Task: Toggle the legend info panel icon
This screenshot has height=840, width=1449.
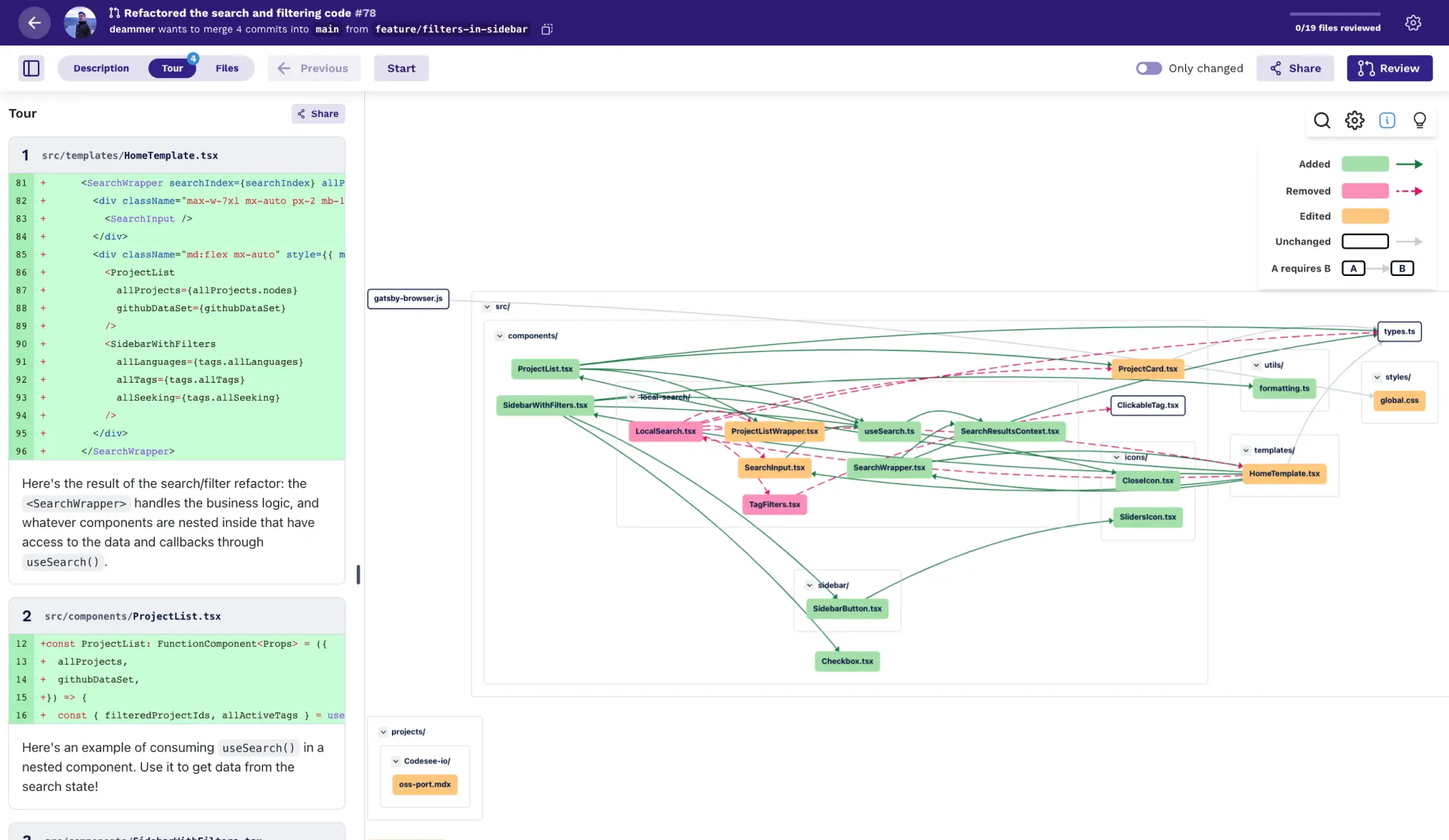Action: pyautogui.click(x=1387, y=120)
